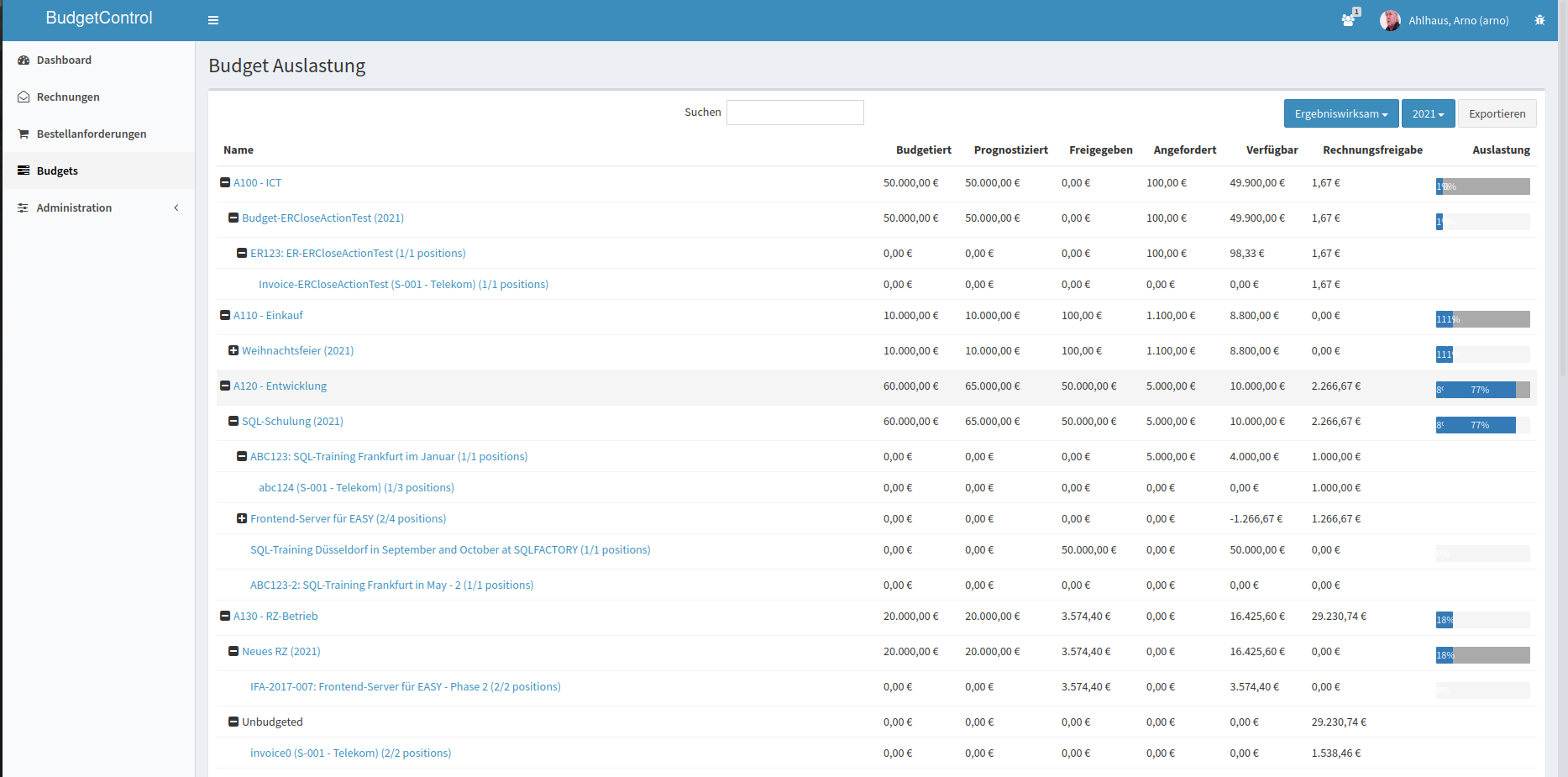The width and height of the screenshot is (1568, 777).
Task: Click the user avatar picture
Action: click(1390, 20)
